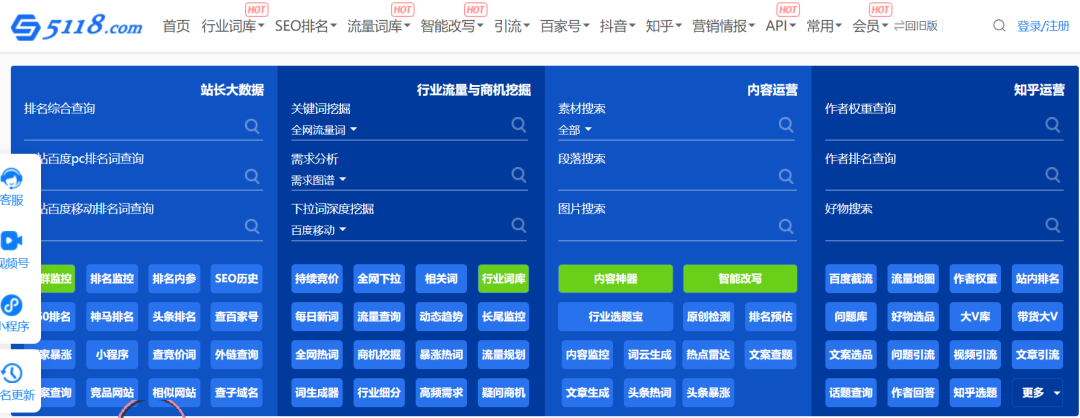Click the 行业选题宝 button

click(x=615, y=317)
